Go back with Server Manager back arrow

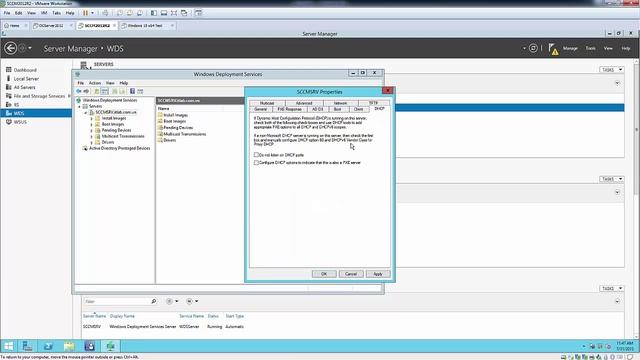[x=11, y=48]
